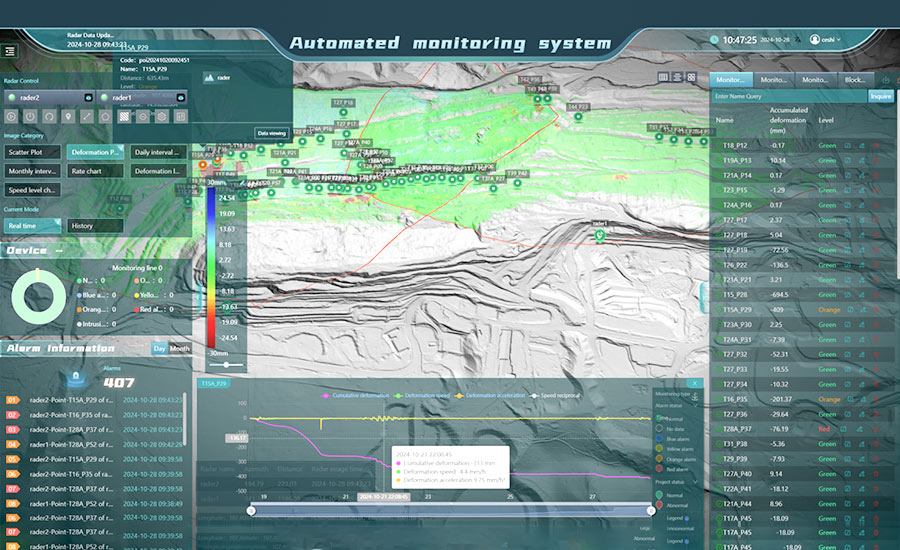Click the Data viewing button
The image size is (900, 550).
coord(271,133)
